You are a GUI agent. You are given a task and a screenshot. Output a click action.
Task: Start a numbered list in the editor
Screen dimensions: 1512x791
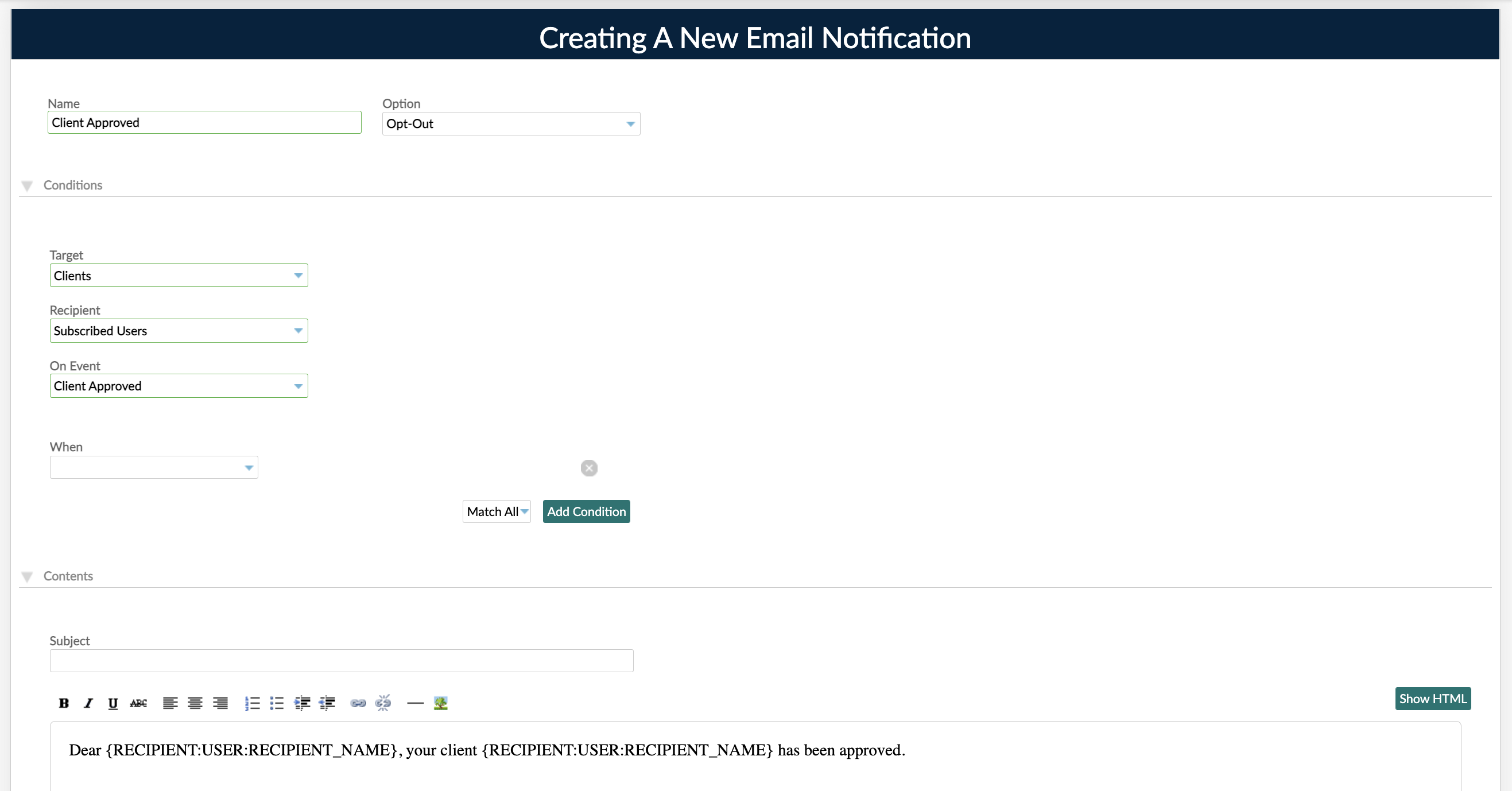coord(252,703)
